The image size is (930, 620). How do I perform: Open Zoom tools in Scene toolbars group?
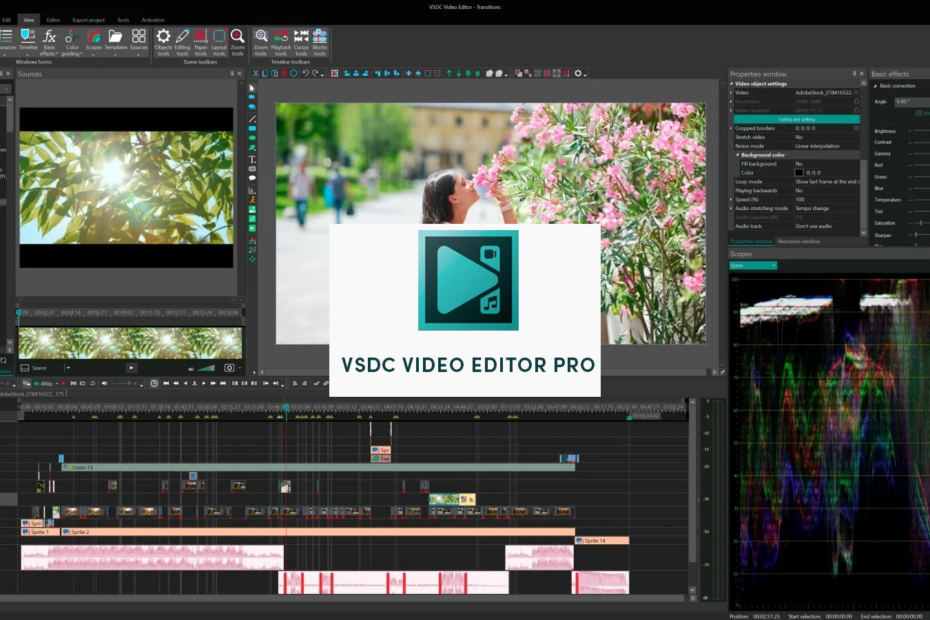[x=237, y=42]
